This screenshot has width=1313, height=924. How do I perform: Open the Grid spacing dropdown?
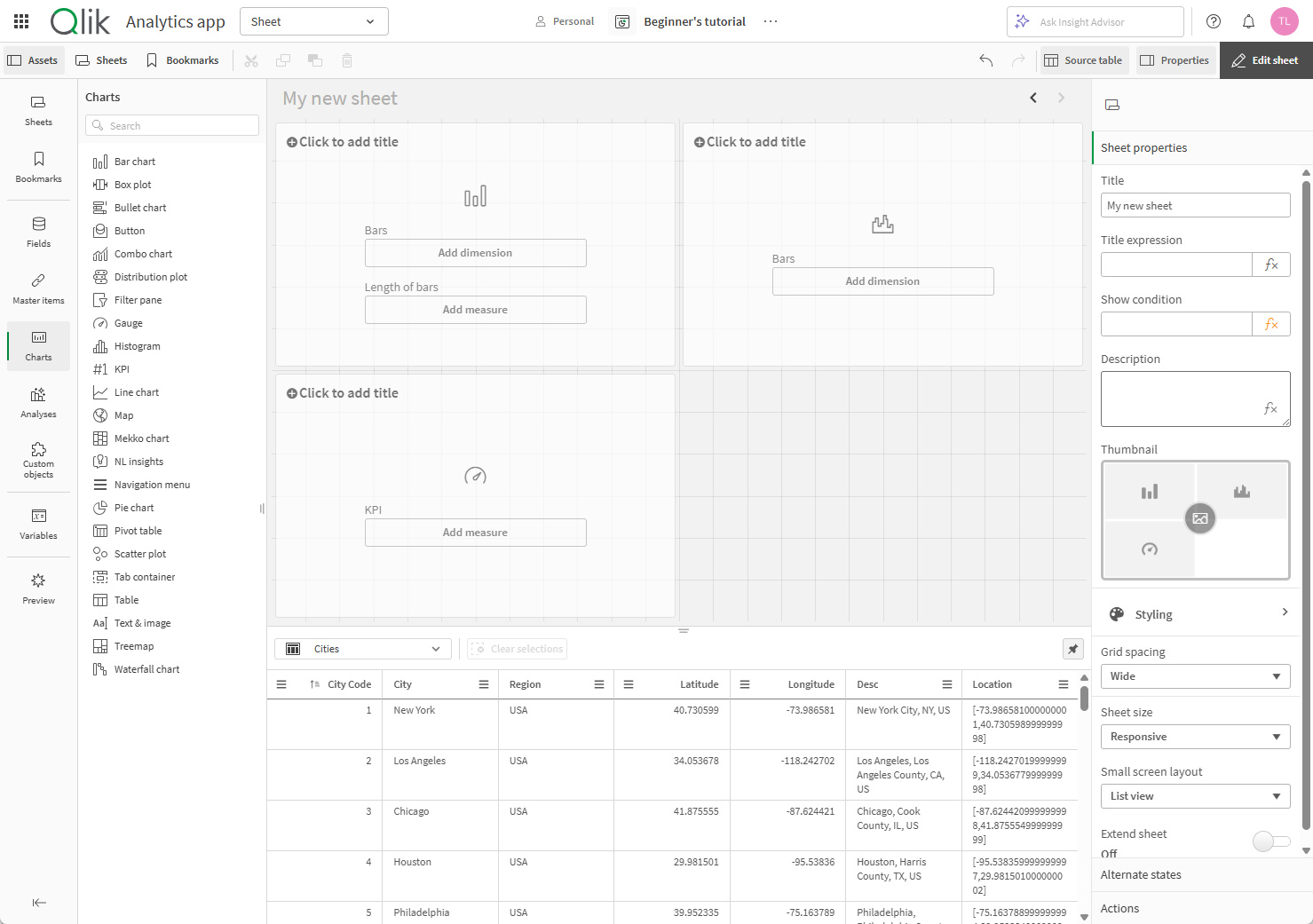(1195, 676)
